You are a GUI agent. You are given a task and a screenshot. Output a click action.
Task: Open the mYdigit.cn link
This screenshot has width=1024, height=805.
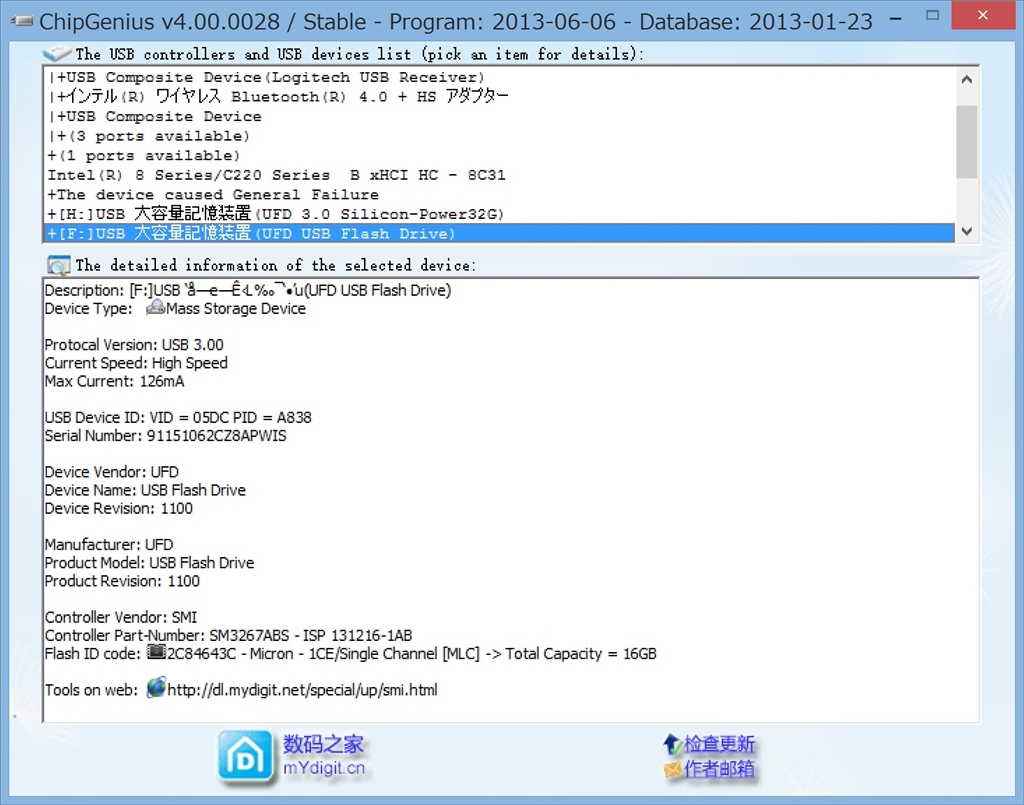coord(324,768)
